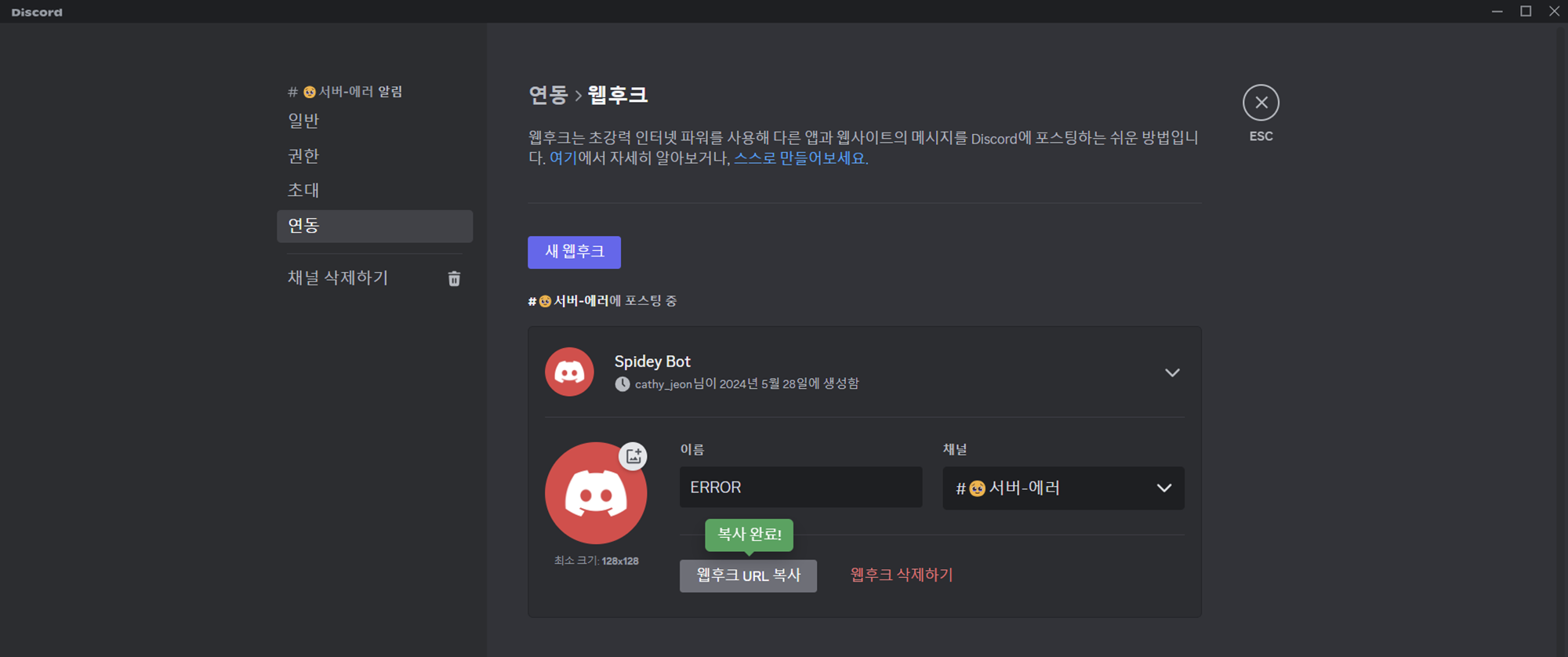Click the Spidey Bot webhook name text
The image size is (1568, 657).
pos(652,361)
